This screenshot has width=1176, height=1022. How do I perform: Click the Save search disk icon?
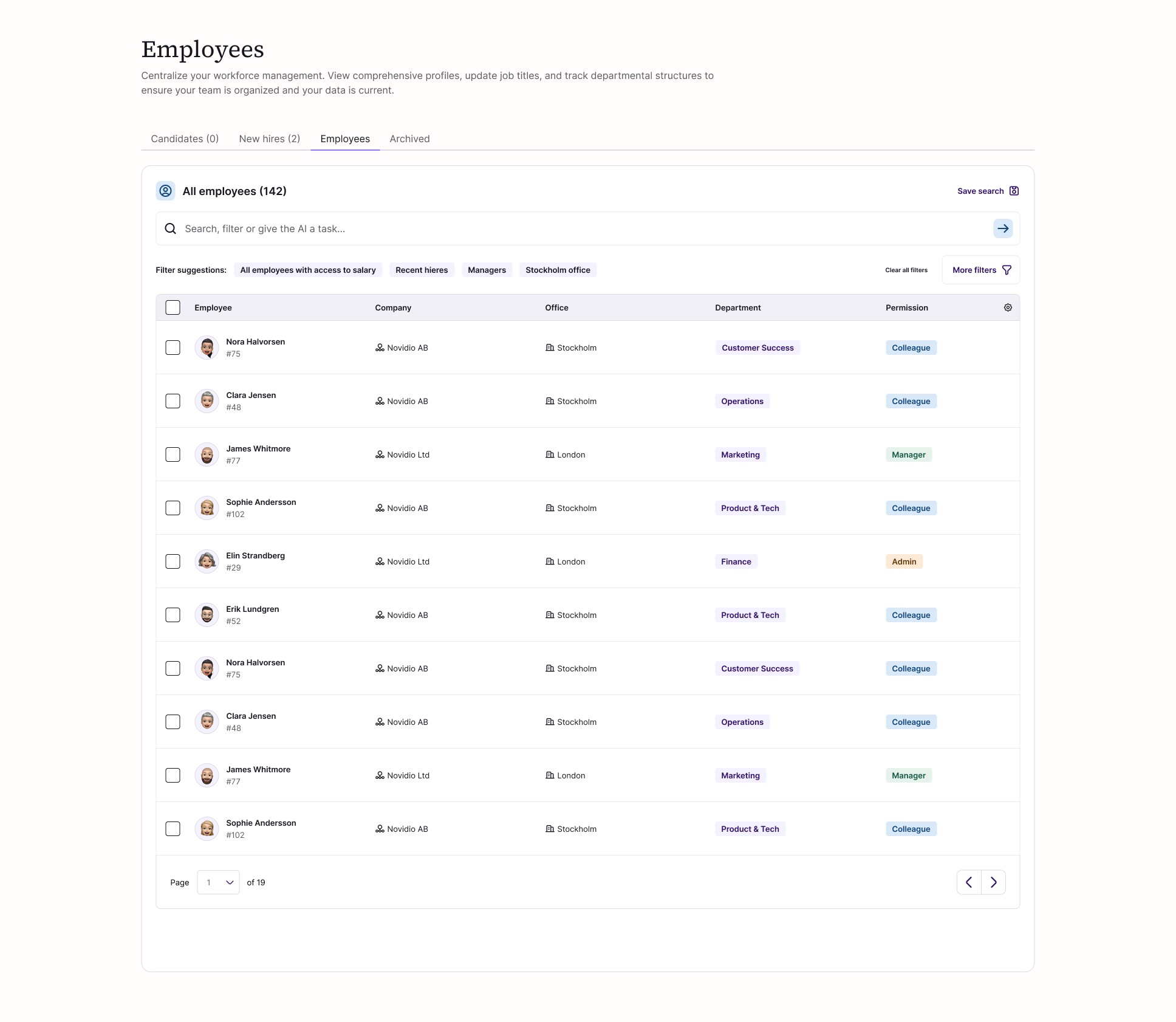click(x=1014, y=191)
